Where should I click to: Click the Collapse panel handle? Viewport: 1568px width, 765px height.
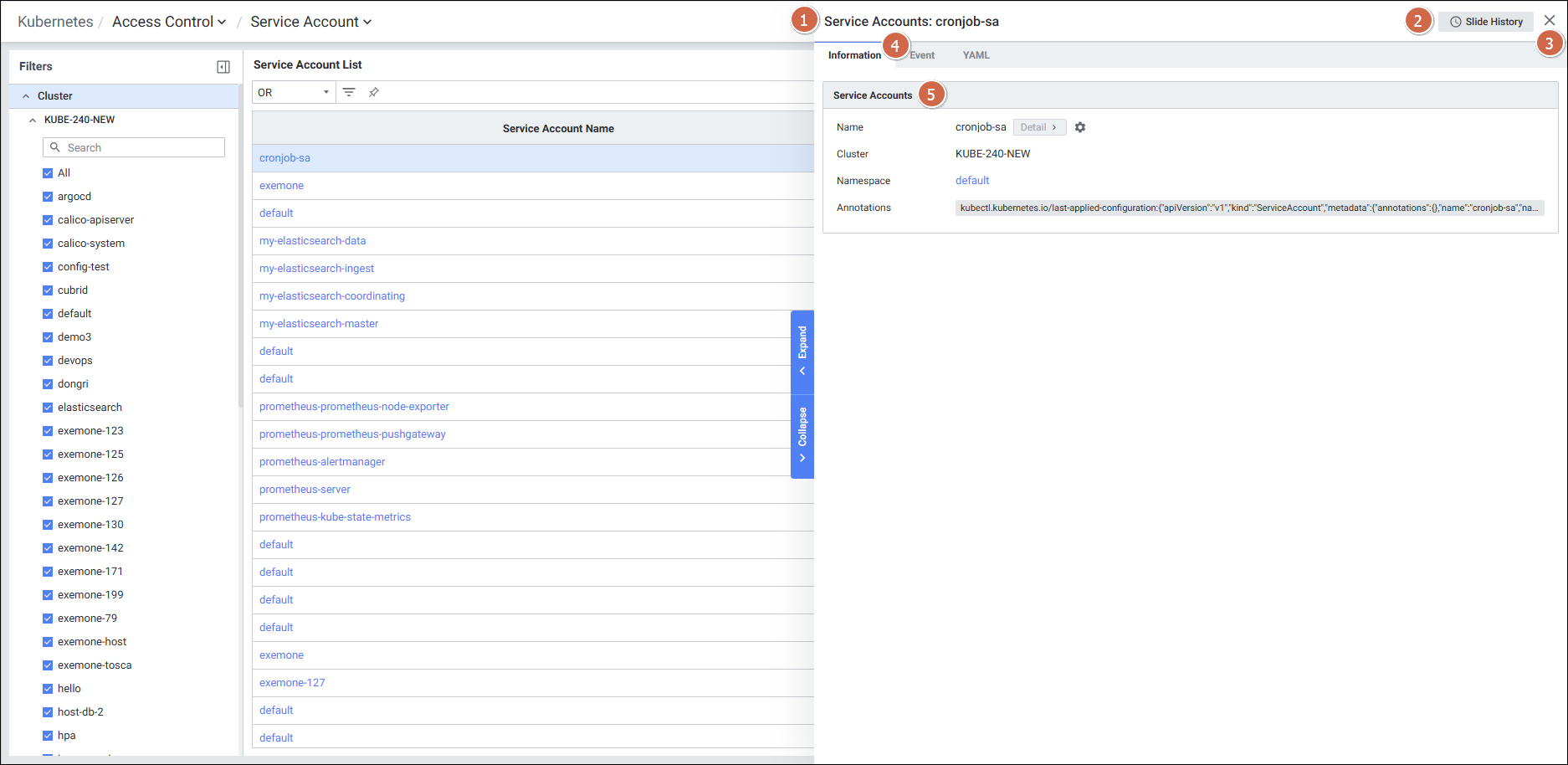tap(802, 435)
